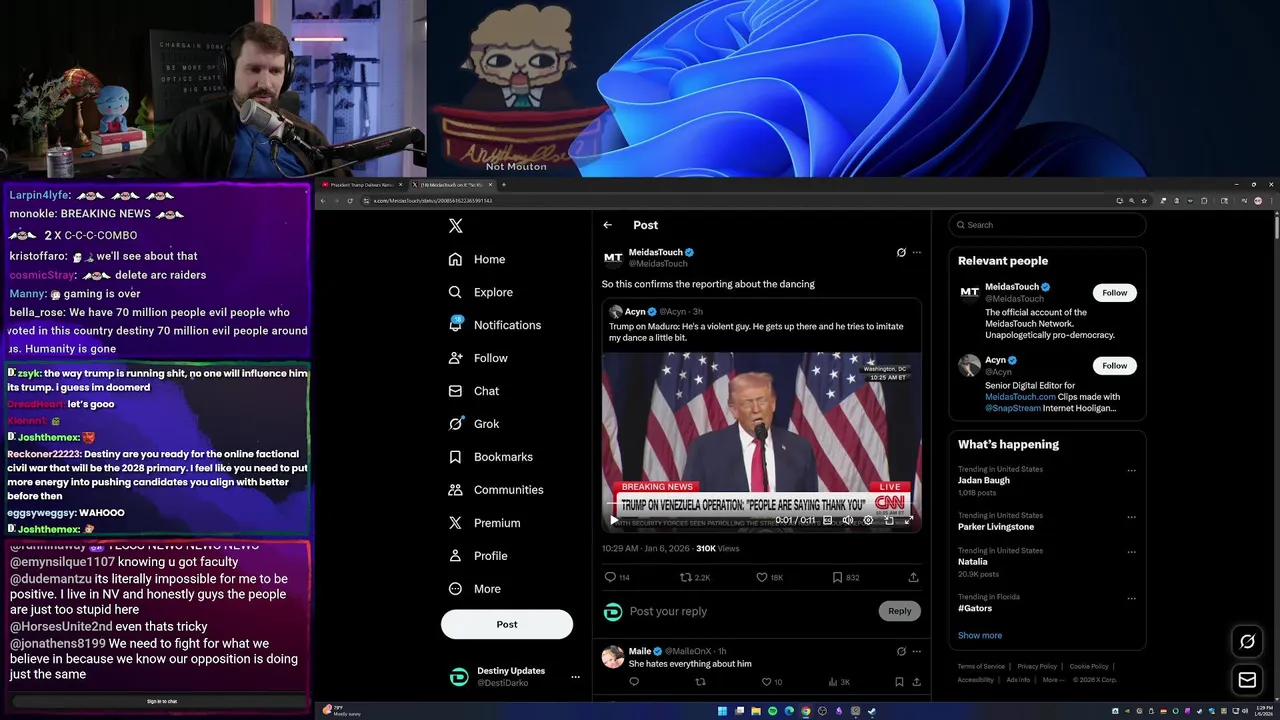
Task: Open more options for Parker Livingstone trend
Action: [1131, 517]
